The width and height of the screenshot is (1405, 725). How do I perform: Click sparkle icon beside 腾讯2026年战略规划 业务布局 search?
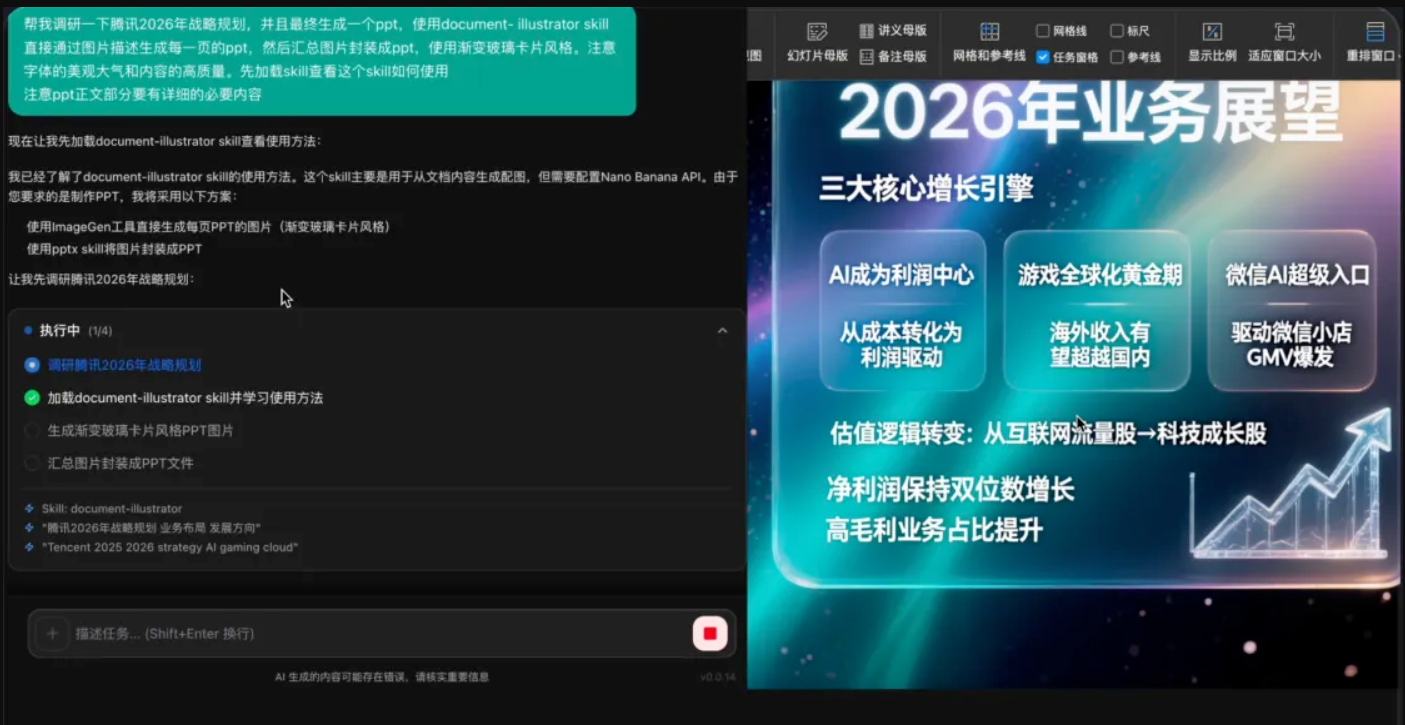tap(29, 528)
